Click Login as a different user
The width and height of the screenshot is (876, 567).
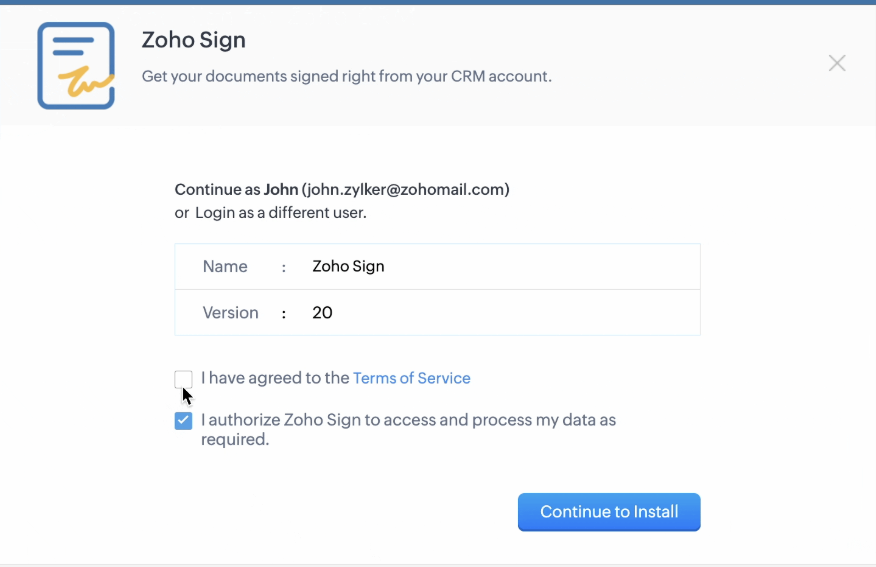[280, 212]
